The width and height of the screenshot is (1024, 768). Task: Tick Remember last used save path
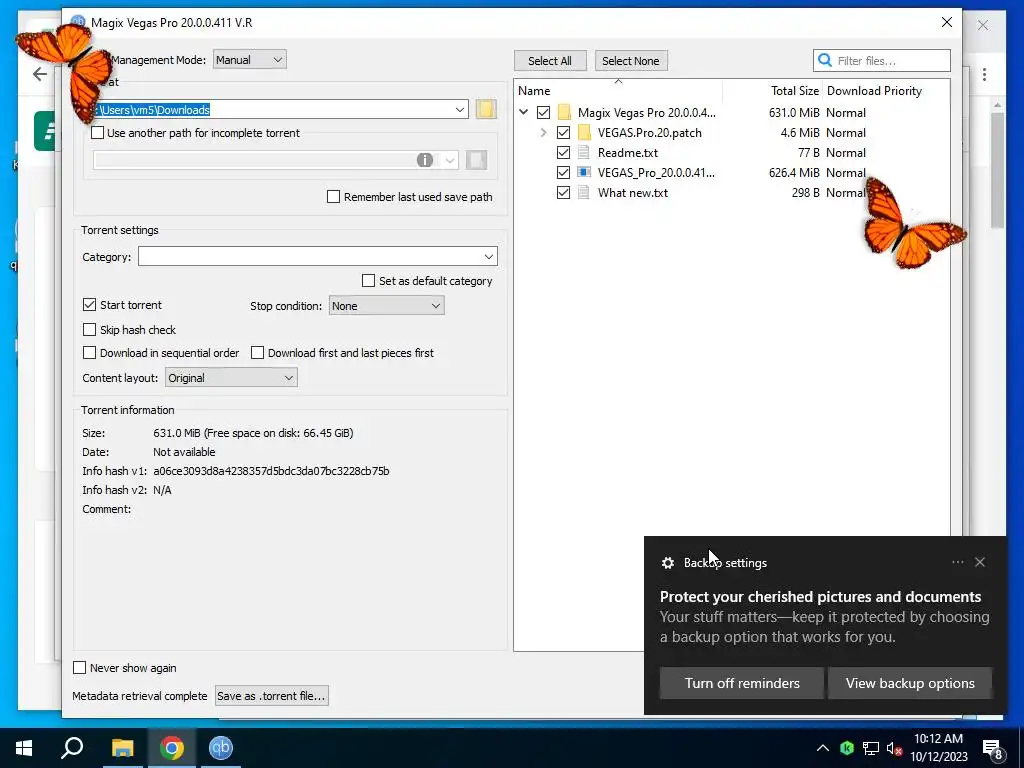(x=333, y=197)
